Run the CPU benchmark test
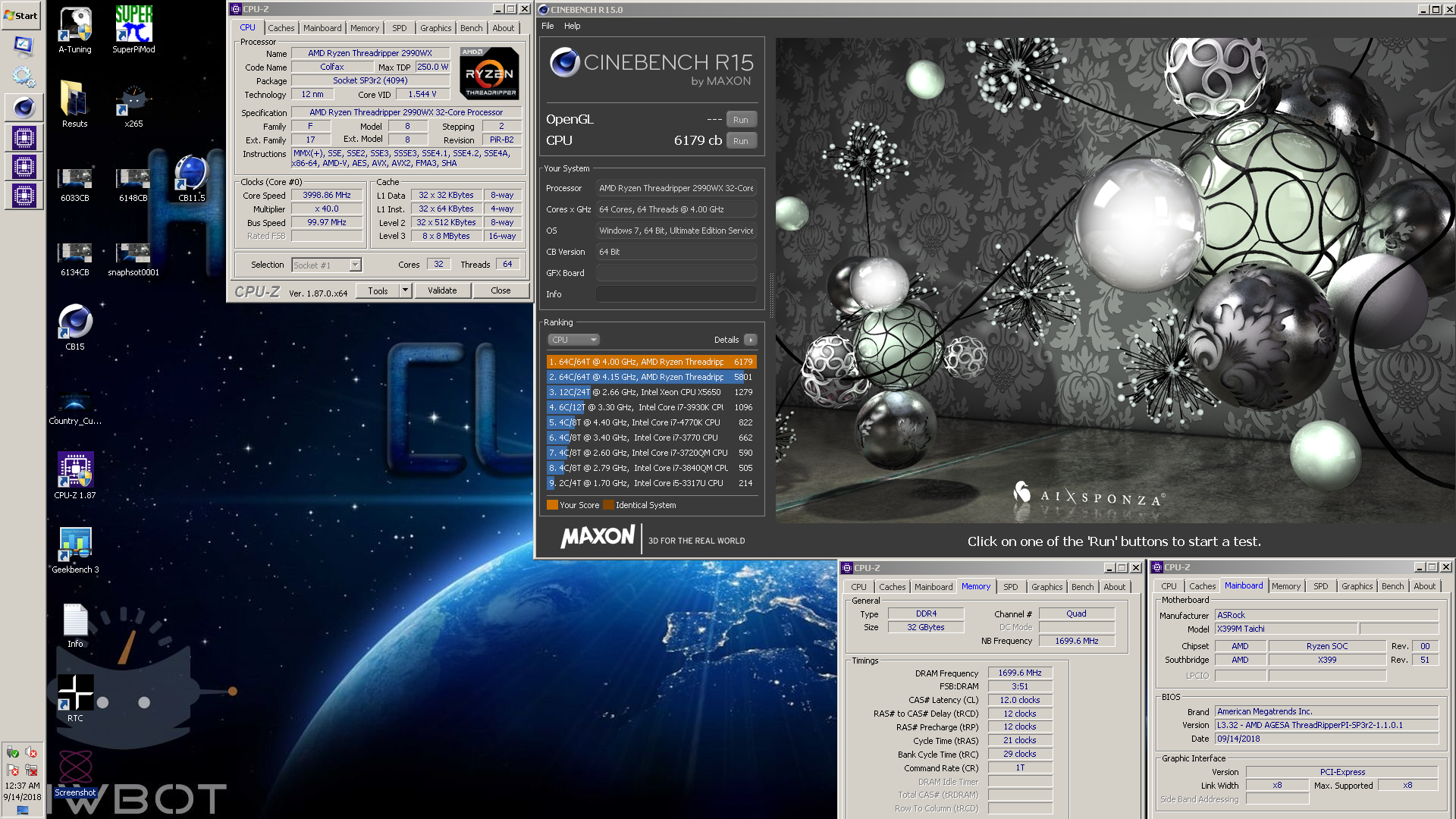This screenshot has width=1456, height=819. (x=741, y=141)
